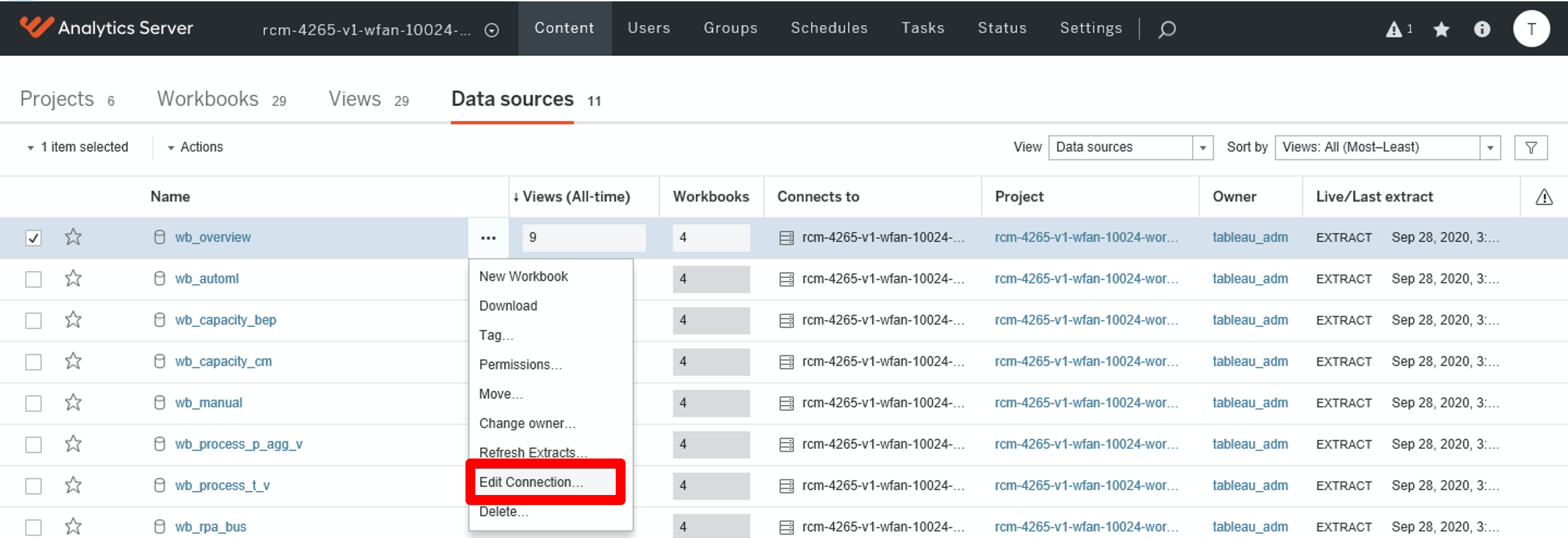
Task: Open the user avatar T menu
Action: pos(1531,29)
